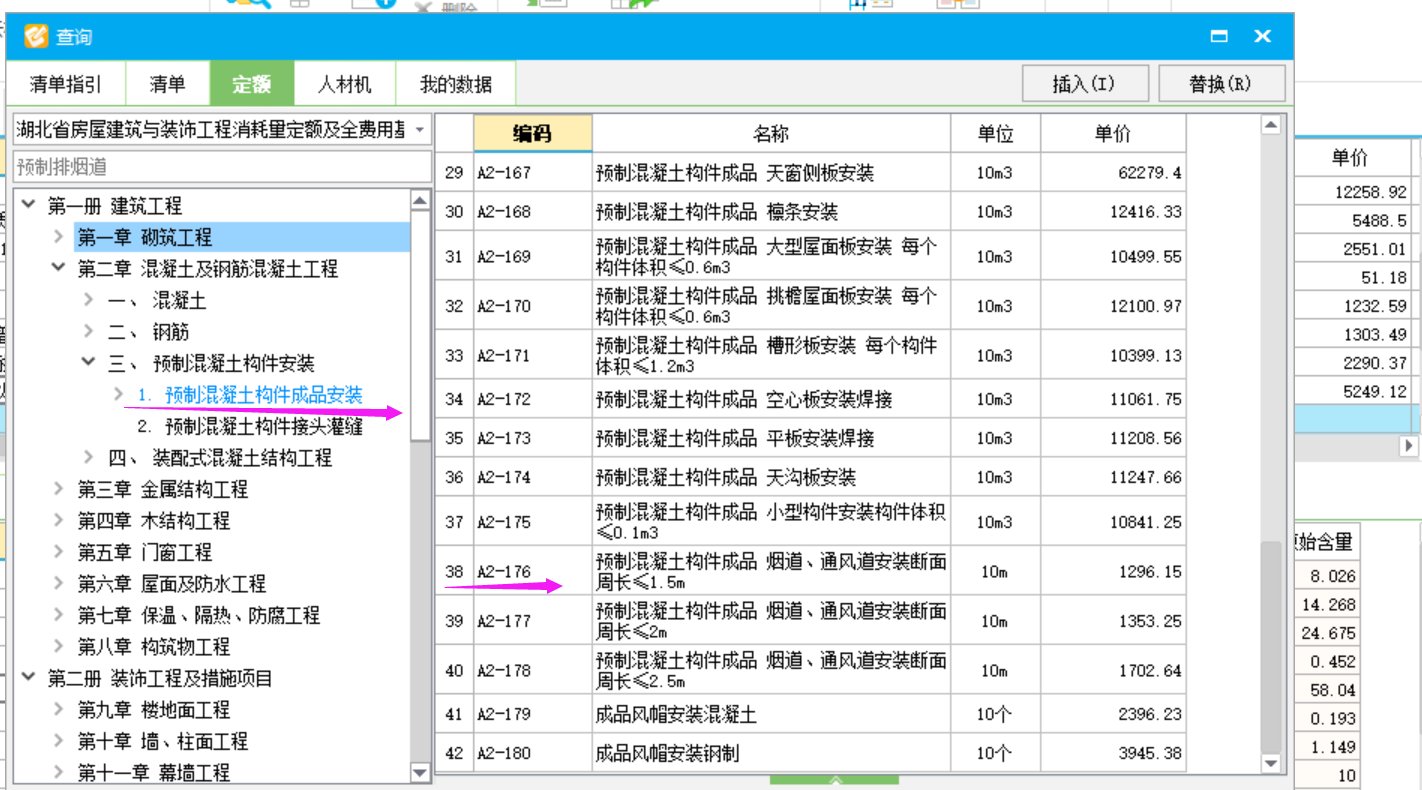Click the tree panel scroll-down arrow

click(x=420, y=773)
